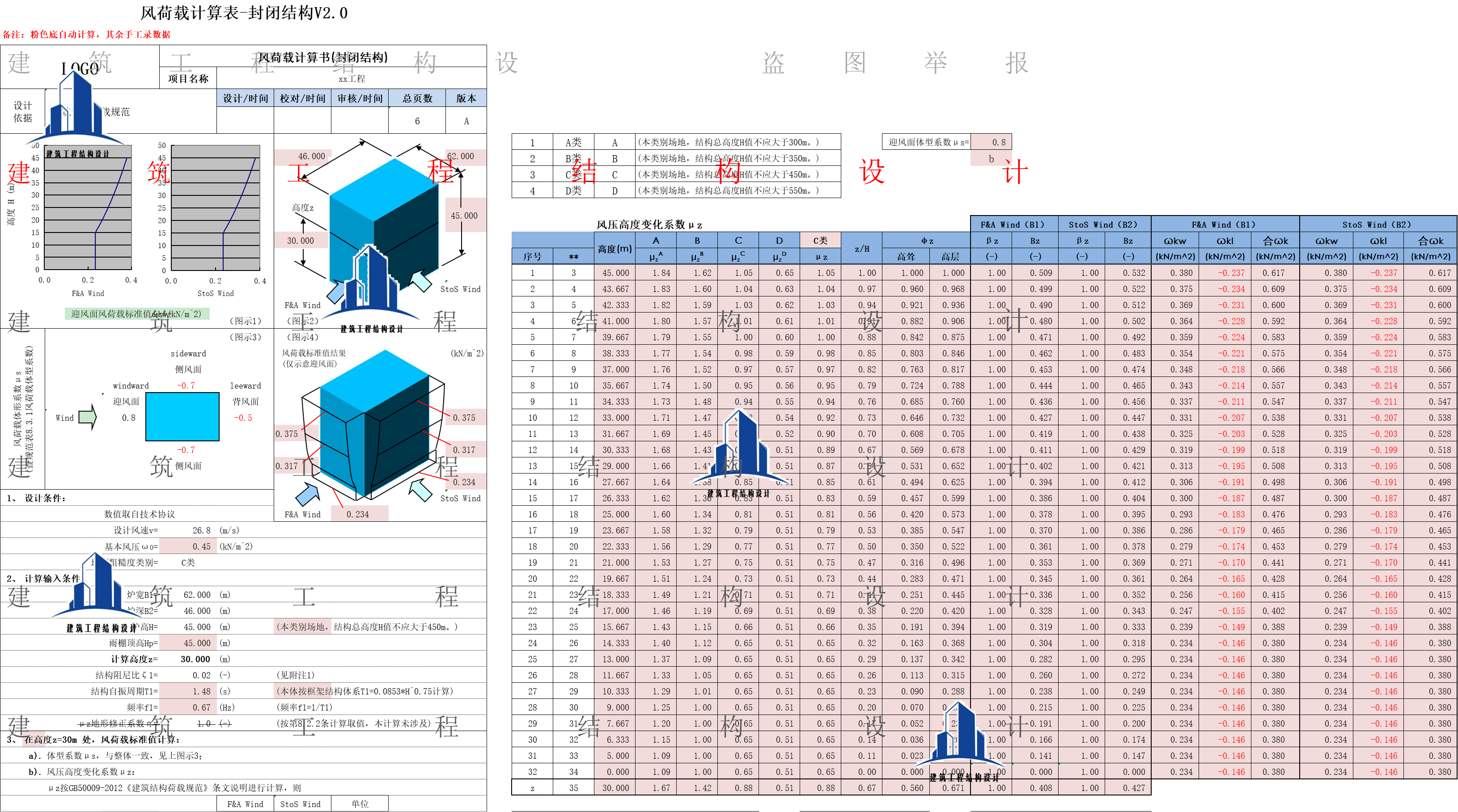Click the blue F&A Wind arrow under the lower load diagram
The image size is (1458, 812).
point(309,494)
